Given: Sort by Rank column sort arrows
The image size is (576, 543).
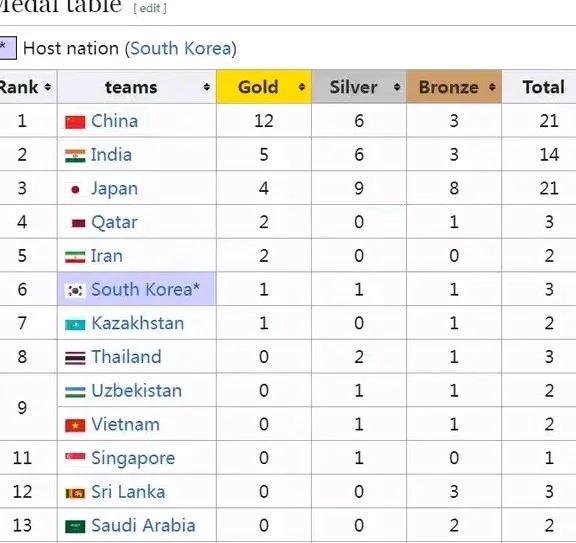Looking at the screenshot, I should coord(47,87).
